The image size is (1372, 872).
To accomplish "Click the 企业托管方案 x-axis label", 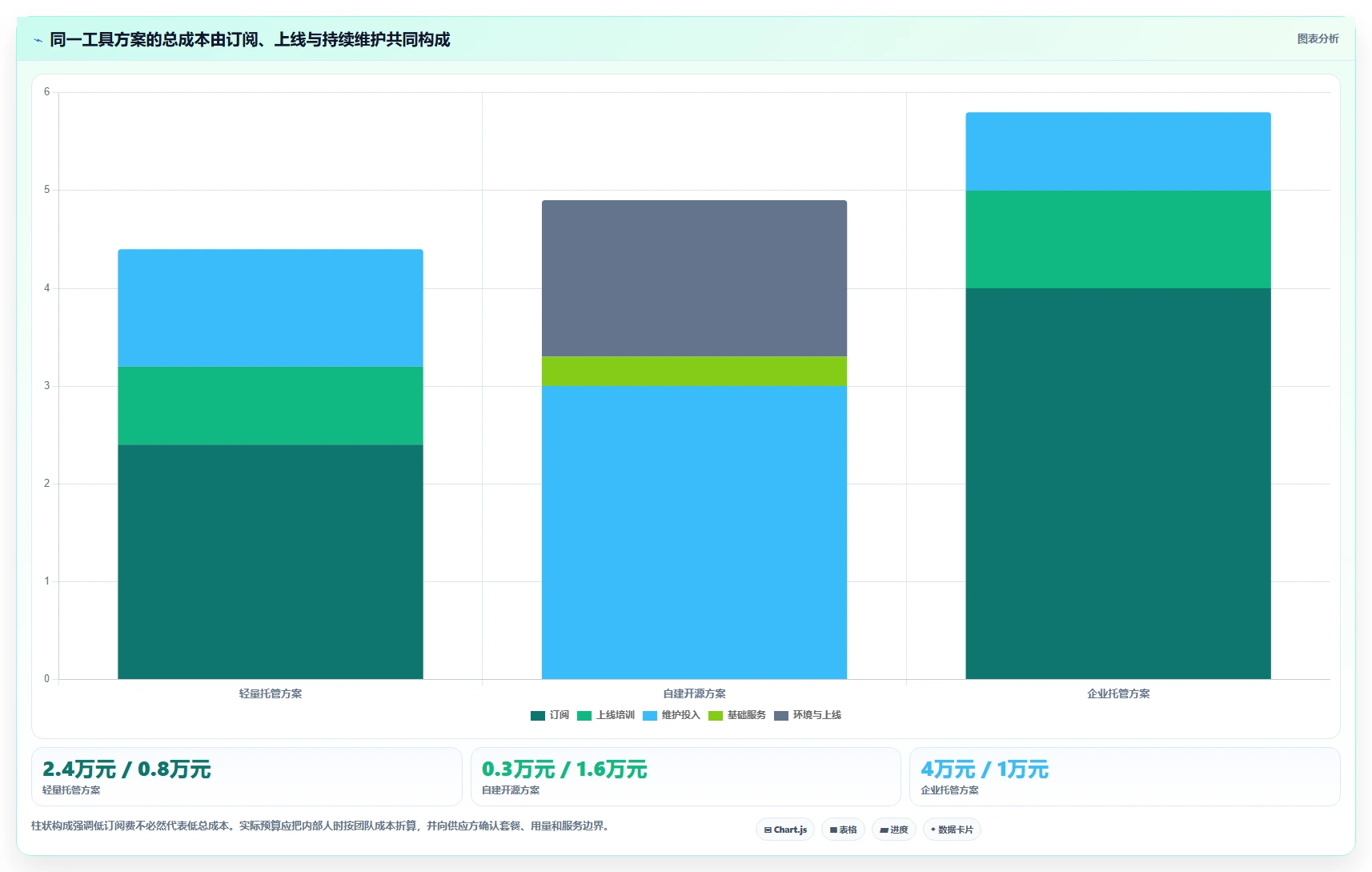I will pyautogui.click(x=1118, y=693).
